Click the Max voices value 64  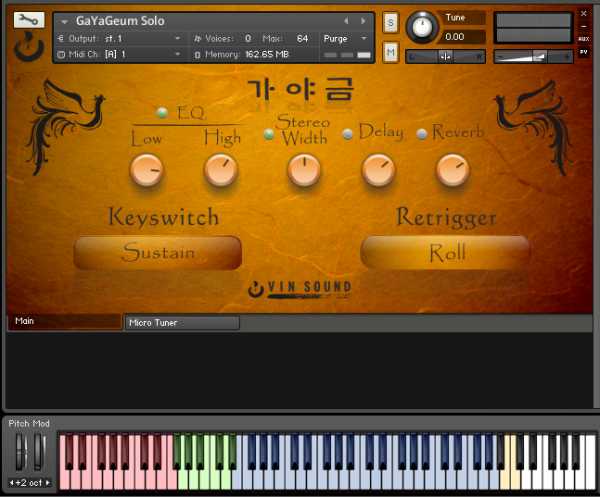point(302,38)
